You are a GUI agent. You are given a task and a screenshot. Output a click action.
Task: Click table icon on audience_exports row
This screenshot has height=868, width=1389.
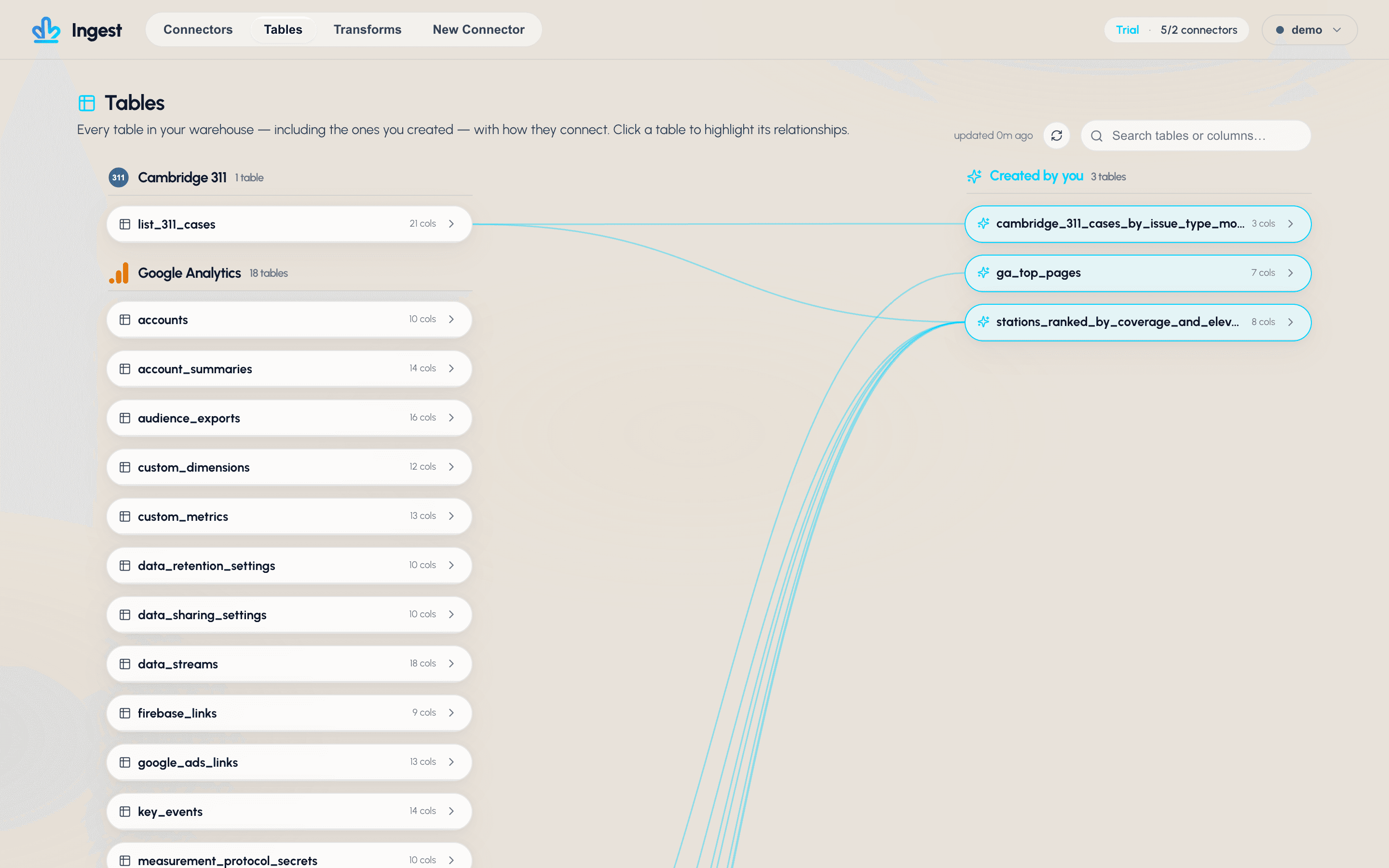pyautogui.click(x=124, y=418)
